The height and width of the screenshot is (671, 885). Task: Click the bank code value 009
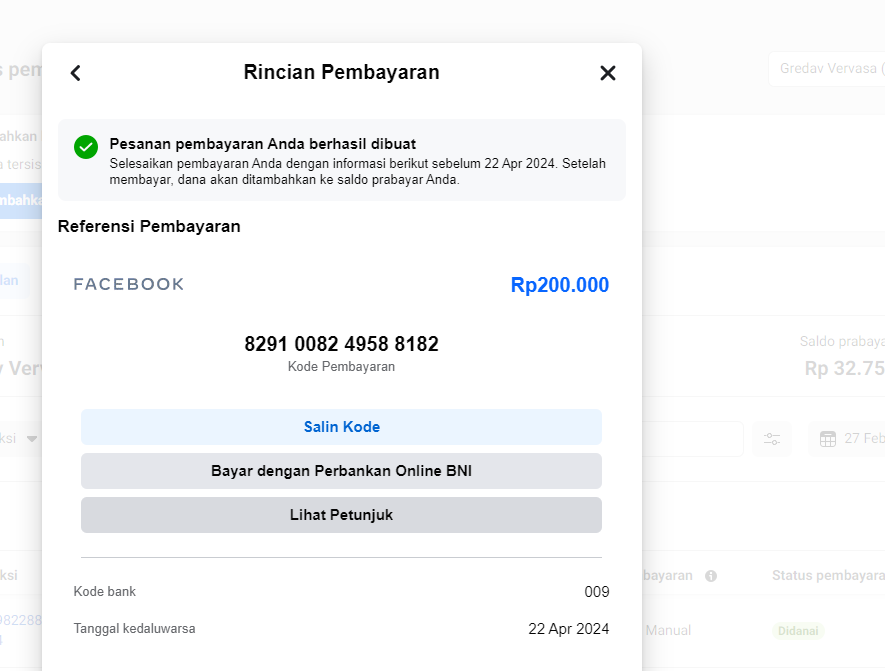(x=596, y=592)
